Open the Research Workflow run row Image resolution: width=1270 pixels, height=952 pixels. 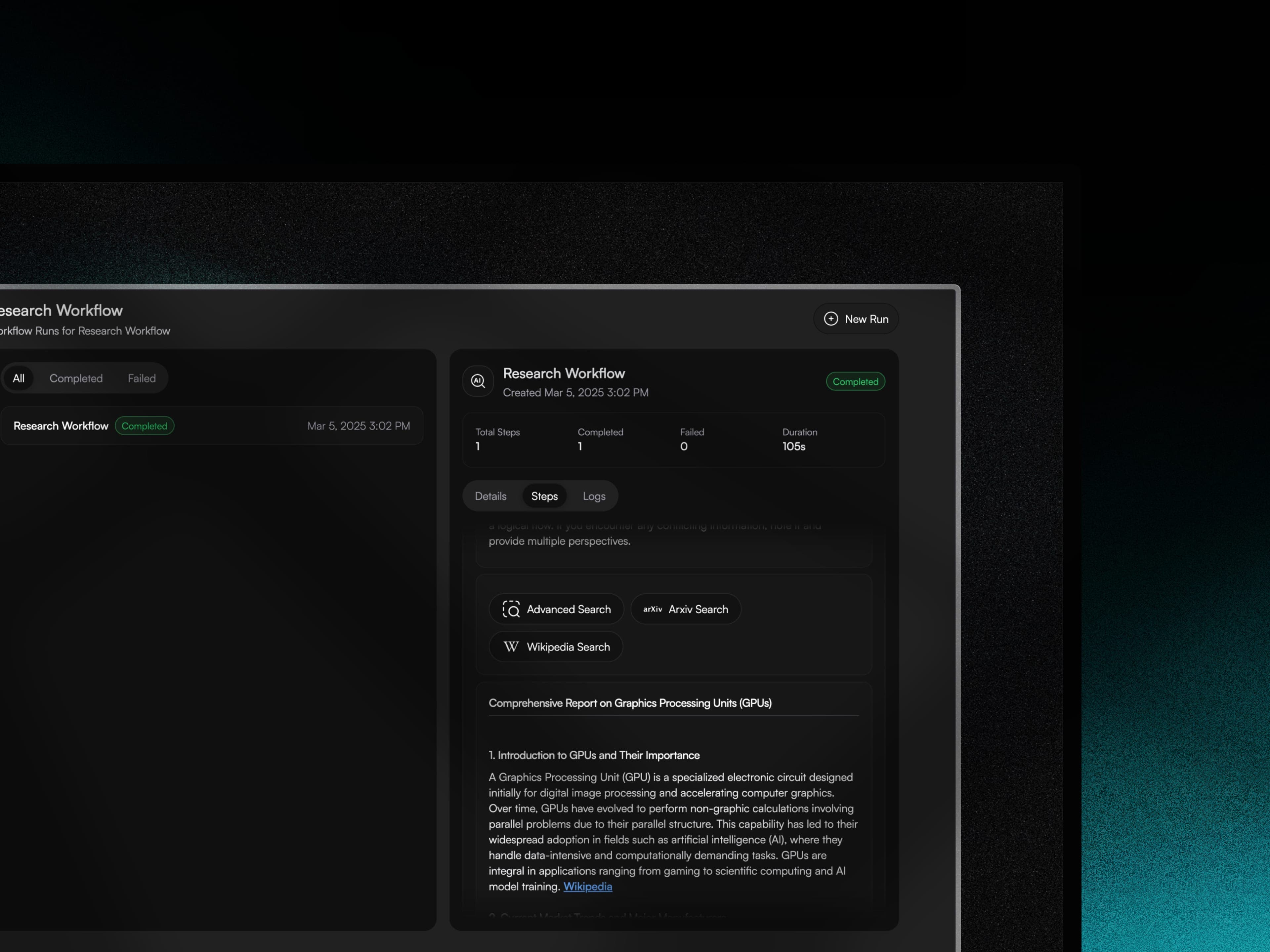(x=211, y=426)
